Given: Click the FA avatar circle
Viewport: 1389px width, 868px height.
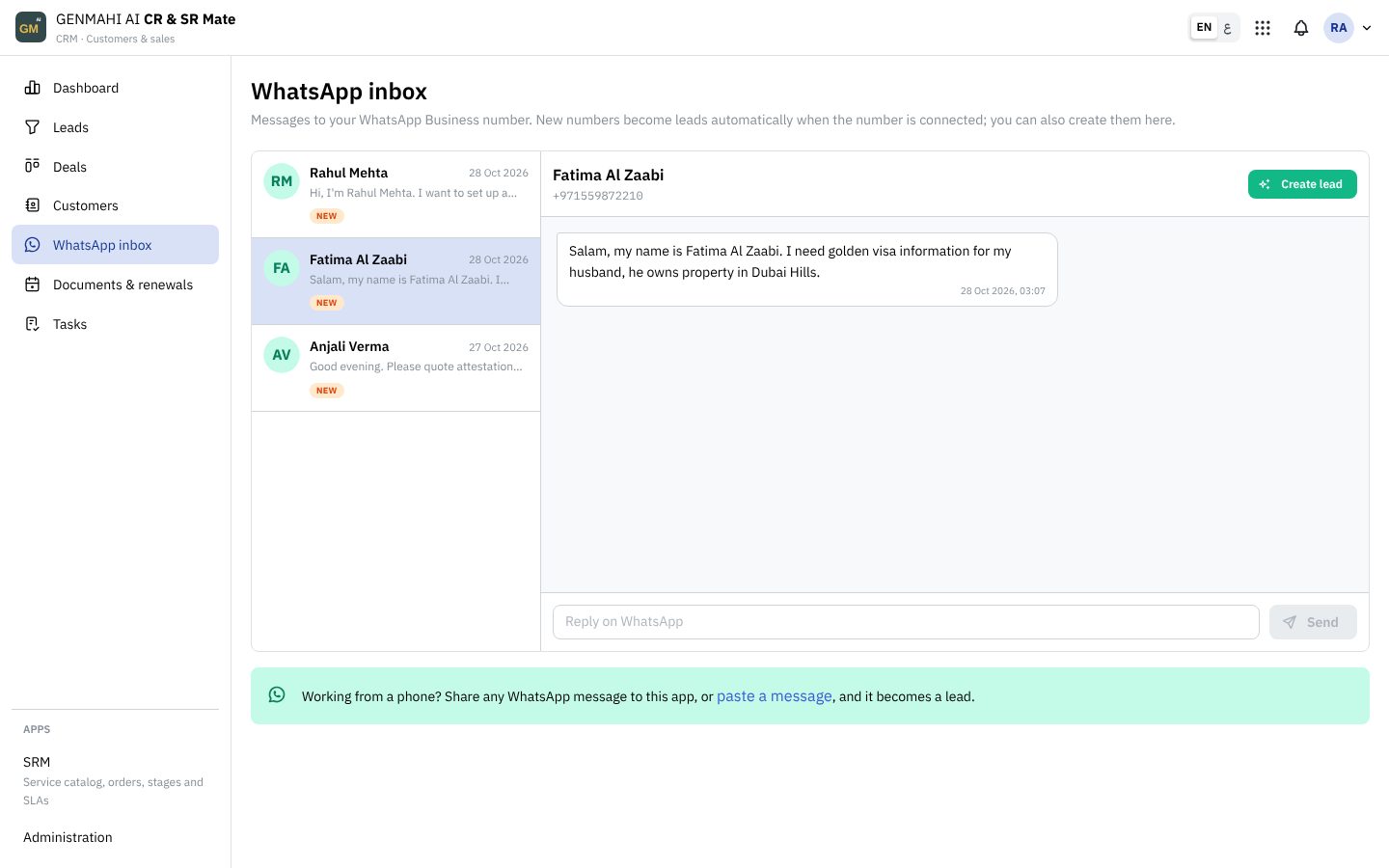Looking at the screenshot, I should [x=282, y=268].
